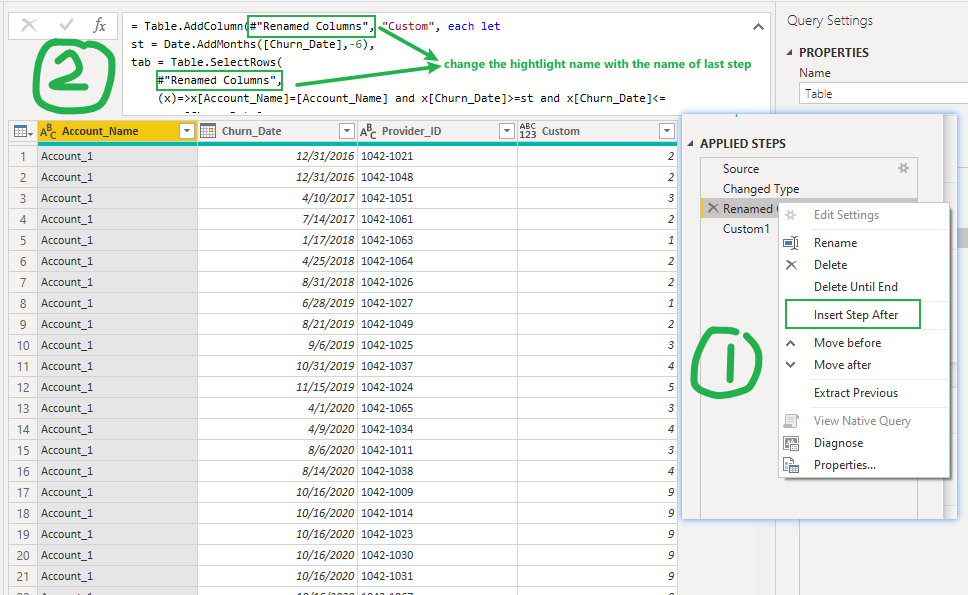Screen dimensions: 968x595
Task: Click View Native Query menu entry
Action: pos(864,421)
